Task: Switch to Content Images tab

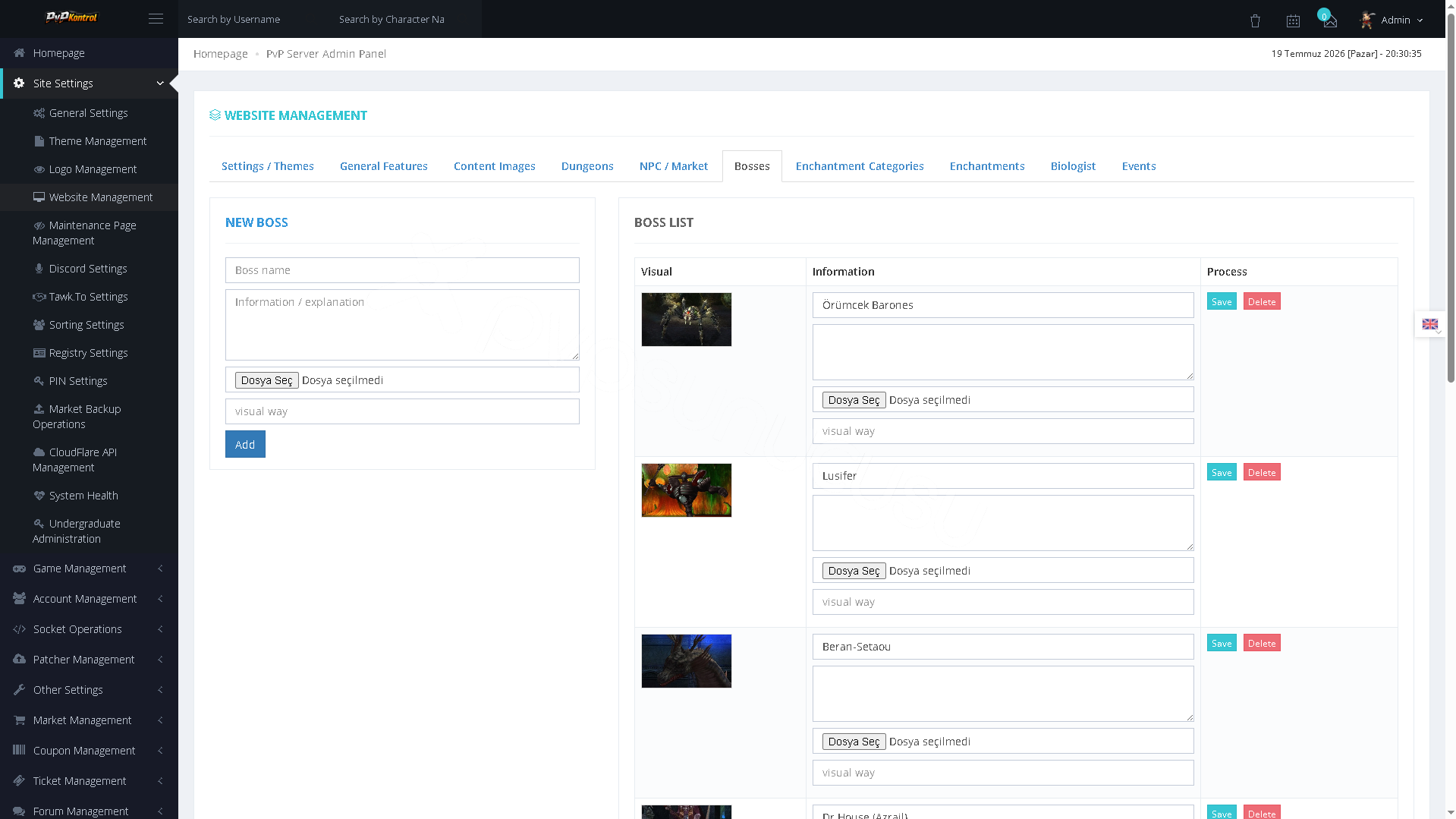Action: pyautogui.click(x=495, y=166)
